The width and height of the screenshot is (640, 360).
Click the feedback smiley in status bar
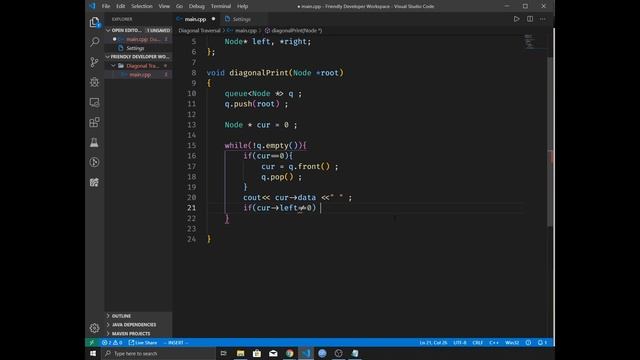[528, 342]
